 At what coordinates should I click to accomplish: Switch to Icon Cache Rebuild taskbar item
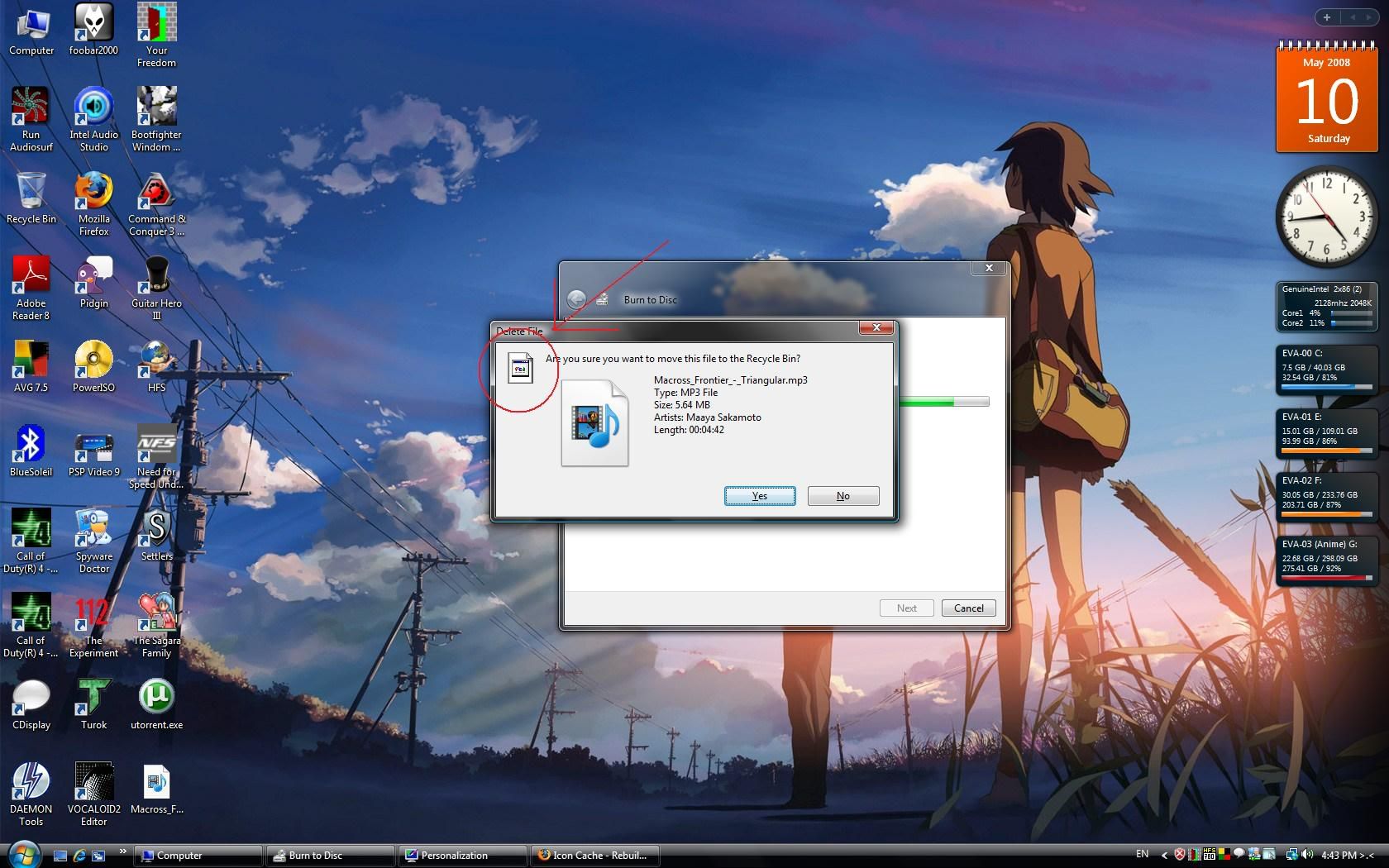pyautogui.click(x=594, y=856)
